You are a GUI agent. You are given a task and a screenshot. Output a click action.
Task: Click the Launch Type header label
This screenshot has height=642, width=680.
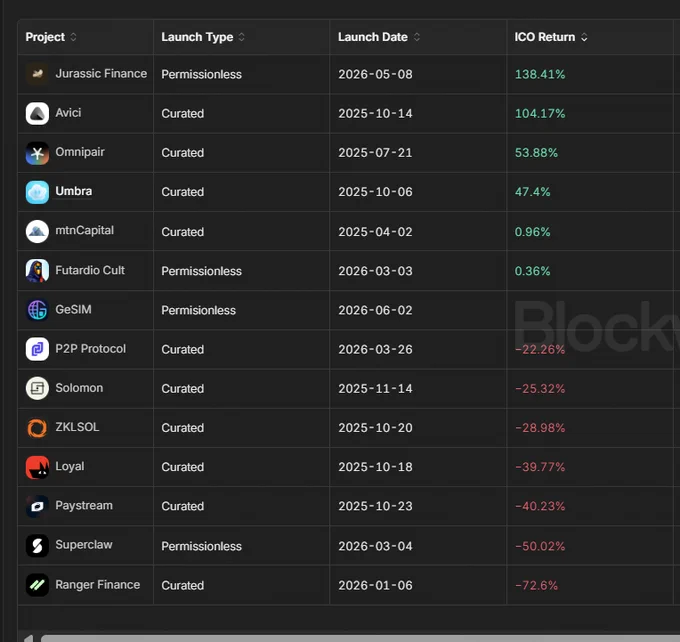click(197, 37)
